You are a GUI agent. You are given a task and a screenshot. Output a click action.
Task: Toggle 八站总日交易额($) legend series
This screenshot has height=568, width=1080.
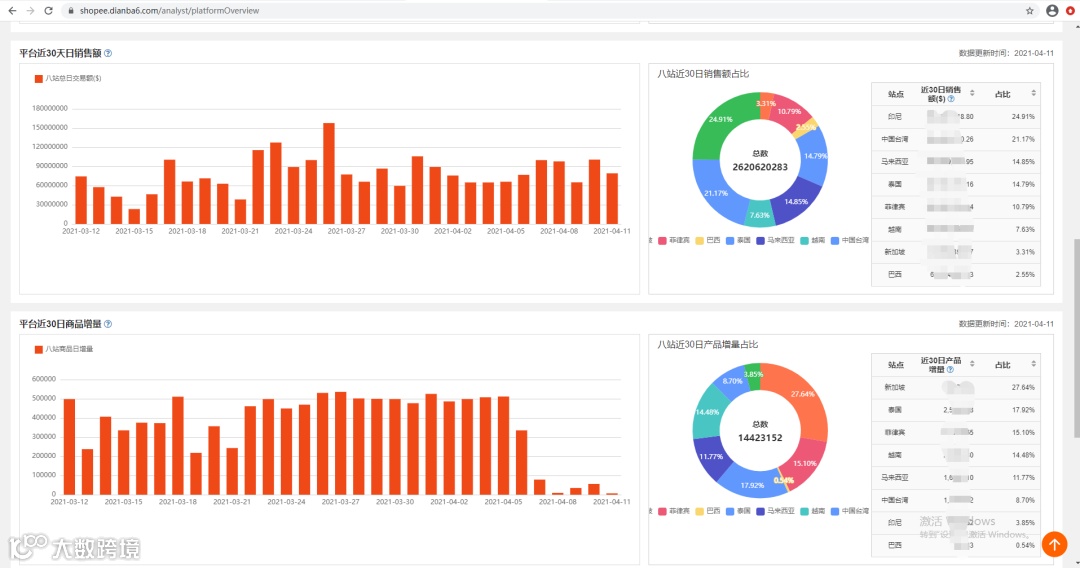pyautogui.click(x=68, y=78)
